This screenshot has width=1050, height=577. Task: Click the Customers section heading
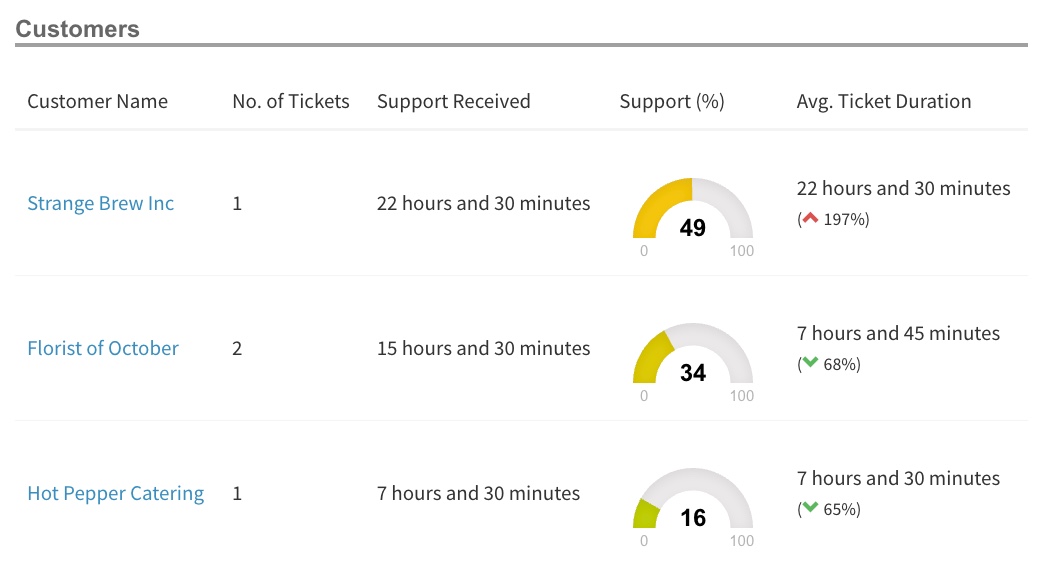click(x=78, y=29)
